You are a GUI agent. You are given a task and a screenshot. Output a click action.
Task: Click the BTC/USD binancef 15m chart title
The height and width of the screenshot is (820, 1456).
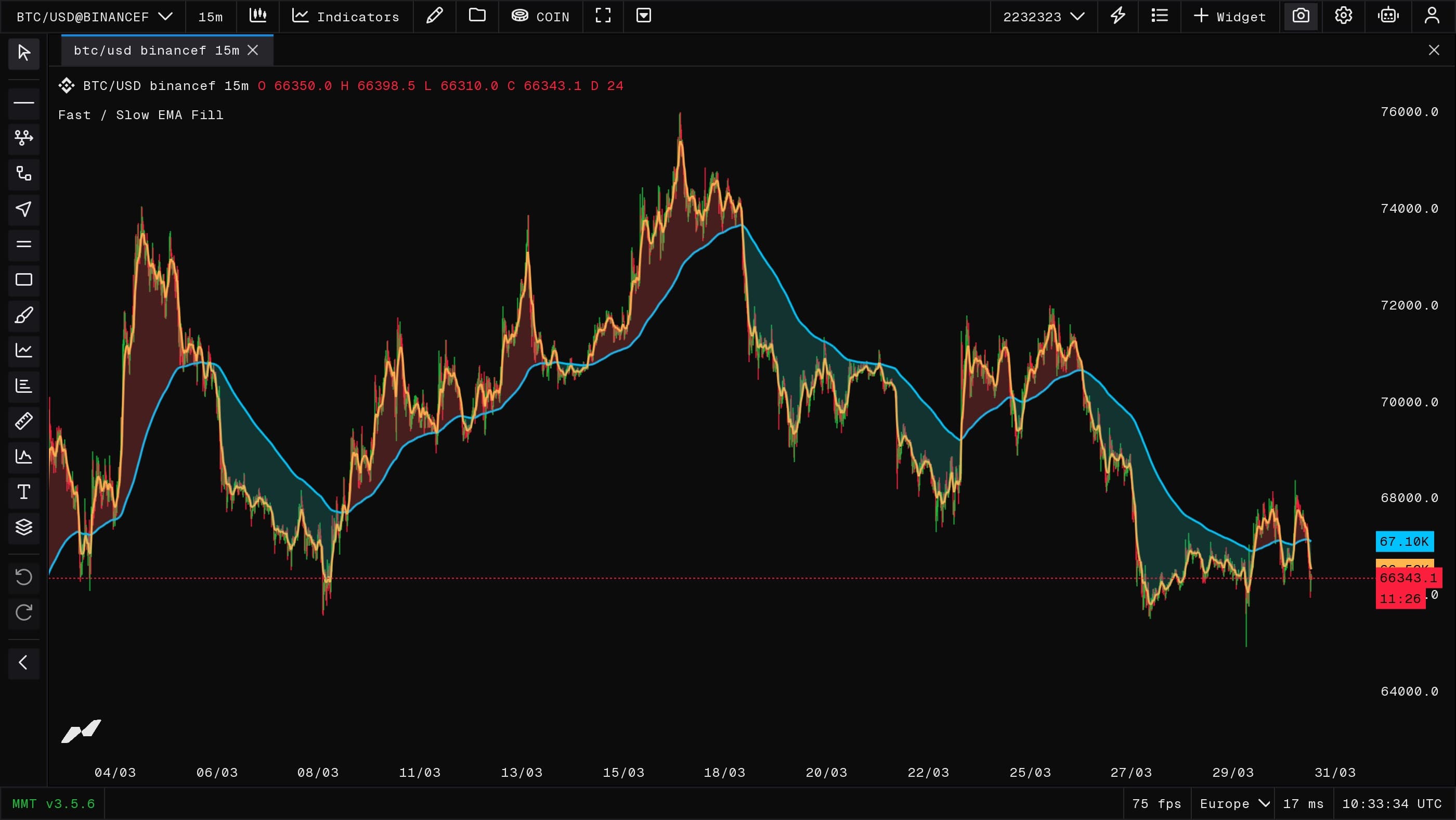(x=165, y=86)
